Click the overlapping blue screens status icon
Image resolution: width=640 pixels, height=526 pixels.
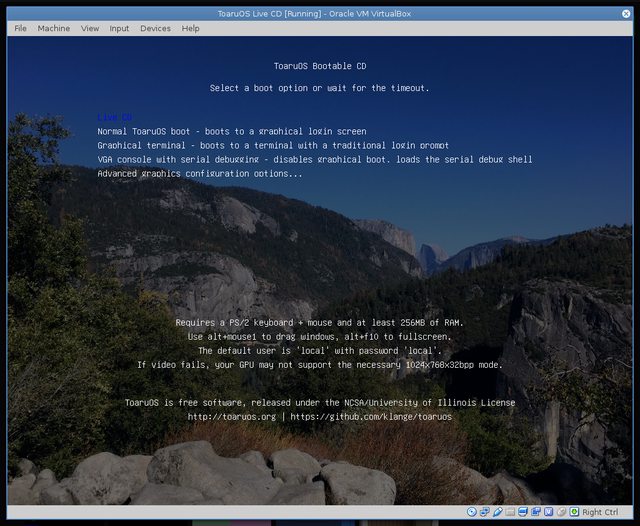pos(536,512)
